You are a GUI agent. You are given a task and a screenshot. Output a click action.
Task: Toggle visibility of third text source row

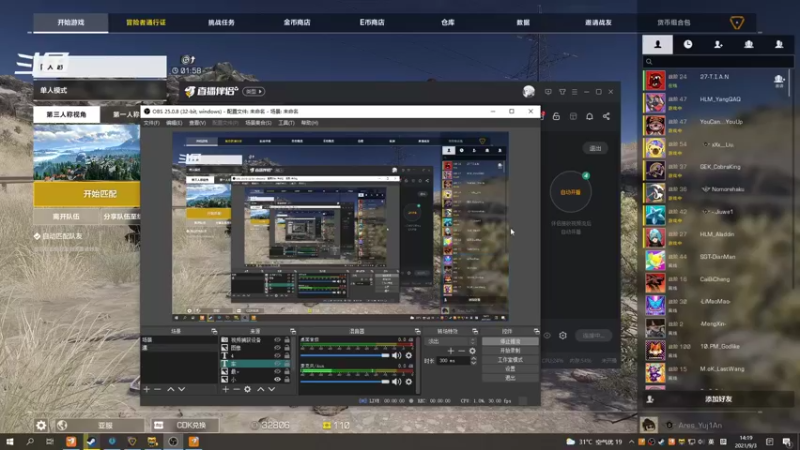click(x=278, y=356)
